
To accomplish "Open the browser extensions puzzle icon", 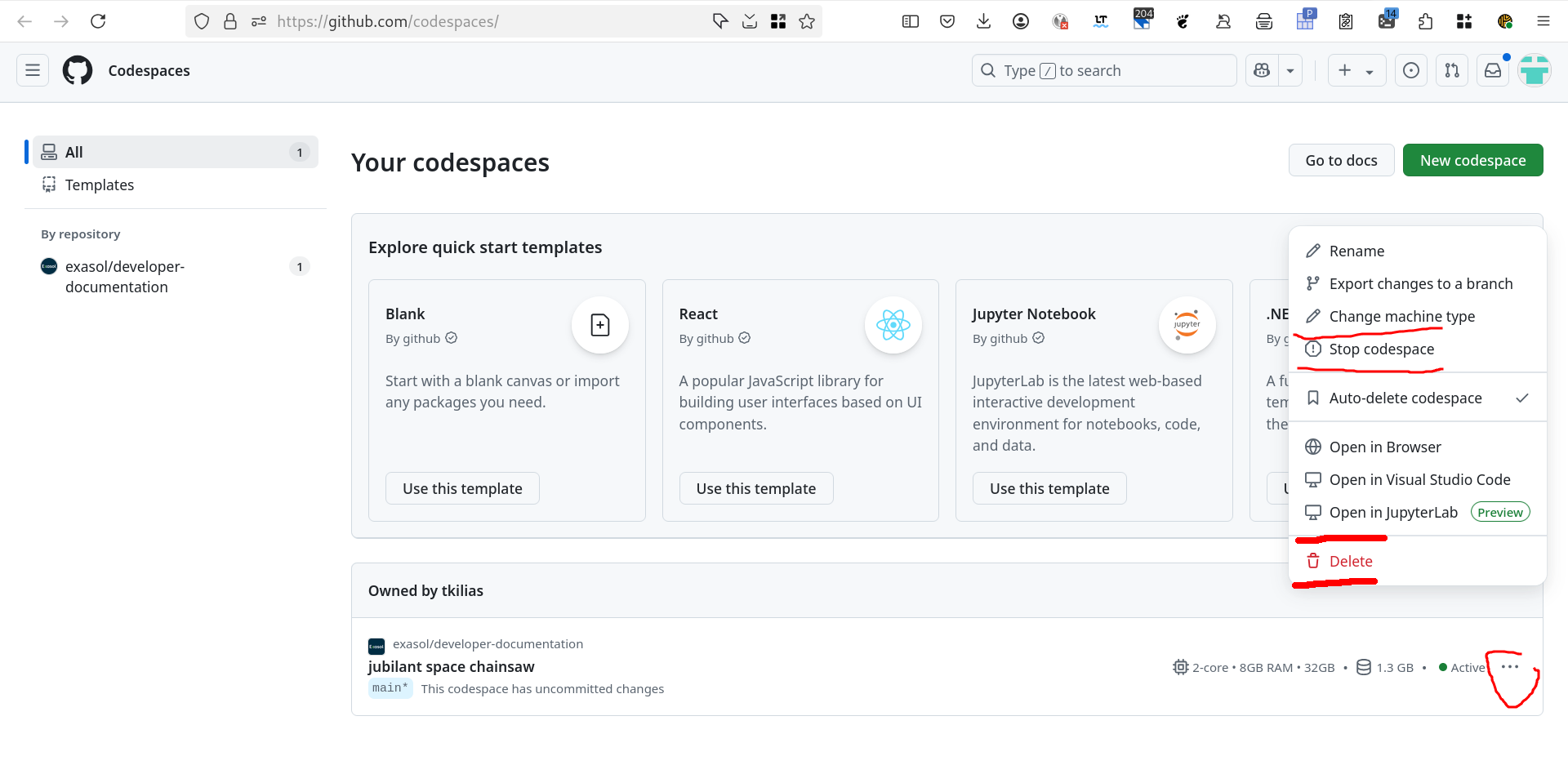I will coord(1426,21).
